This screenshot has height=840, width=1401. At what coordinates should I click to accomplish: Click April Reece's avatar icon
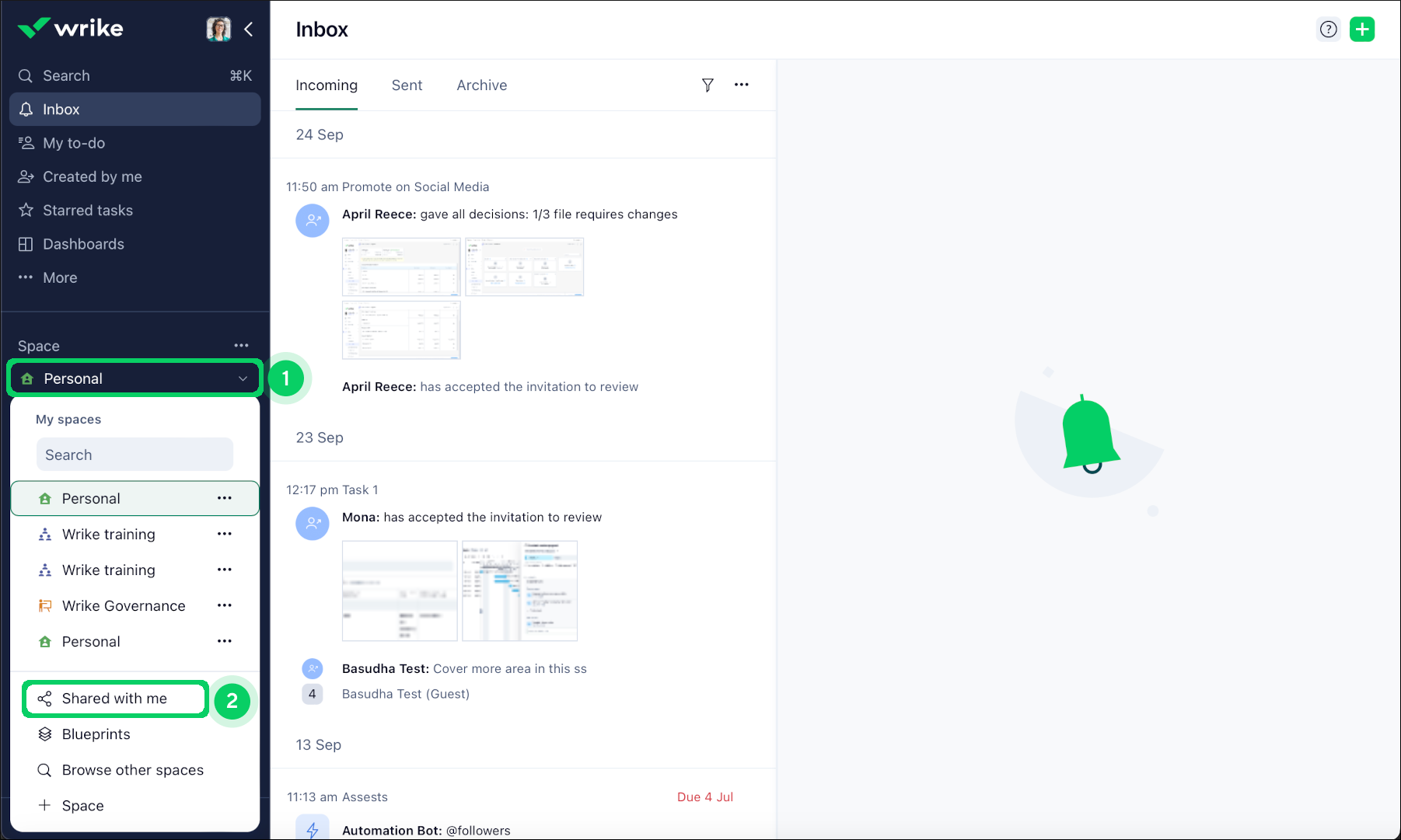tap(313, 221)
